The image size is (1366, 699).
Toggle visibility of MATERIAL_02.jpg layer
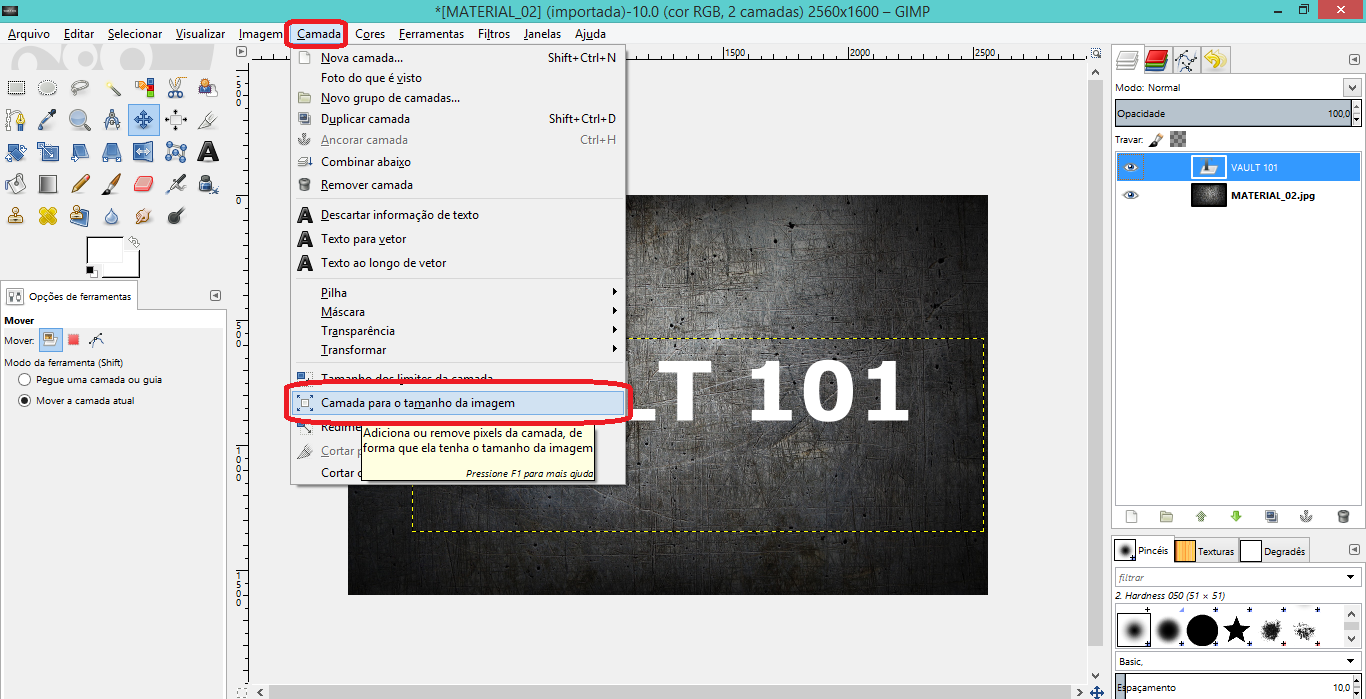click(x=1131, y=195)
